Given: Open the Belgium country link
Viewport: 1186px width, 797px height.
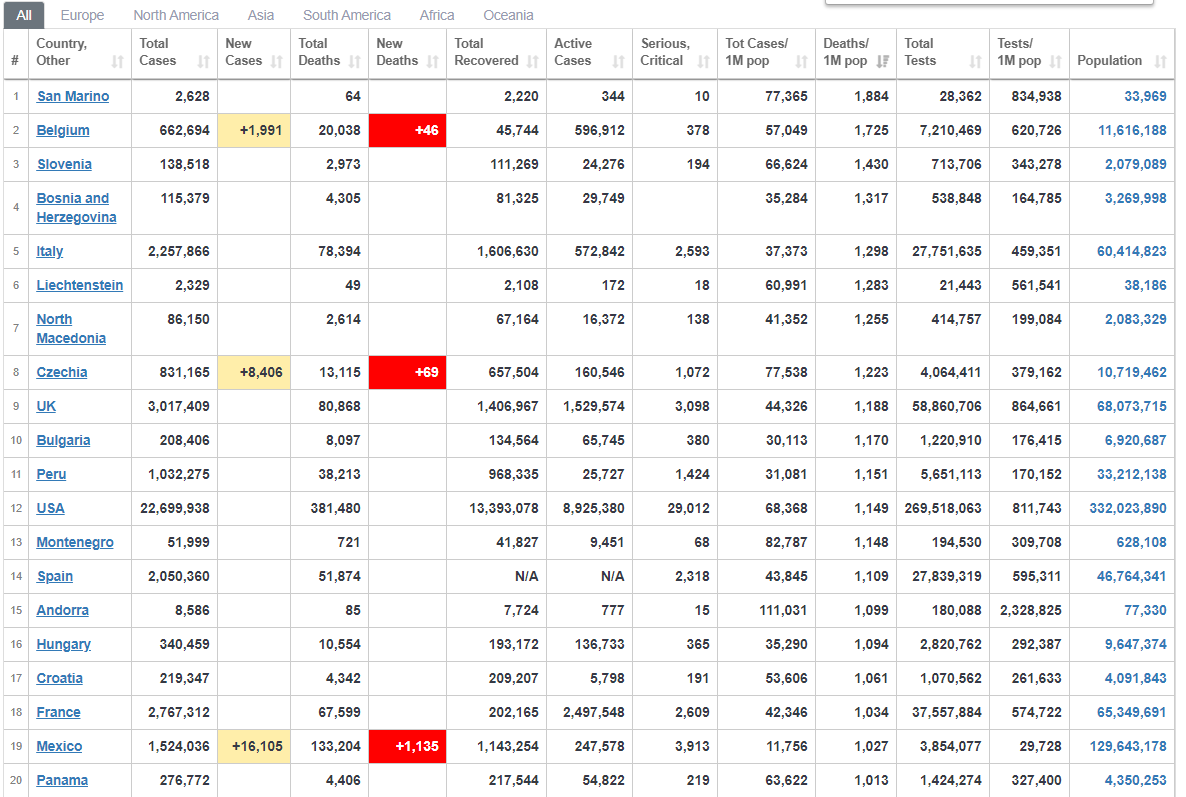Looking at the screenshot, I should coord(63,130).
